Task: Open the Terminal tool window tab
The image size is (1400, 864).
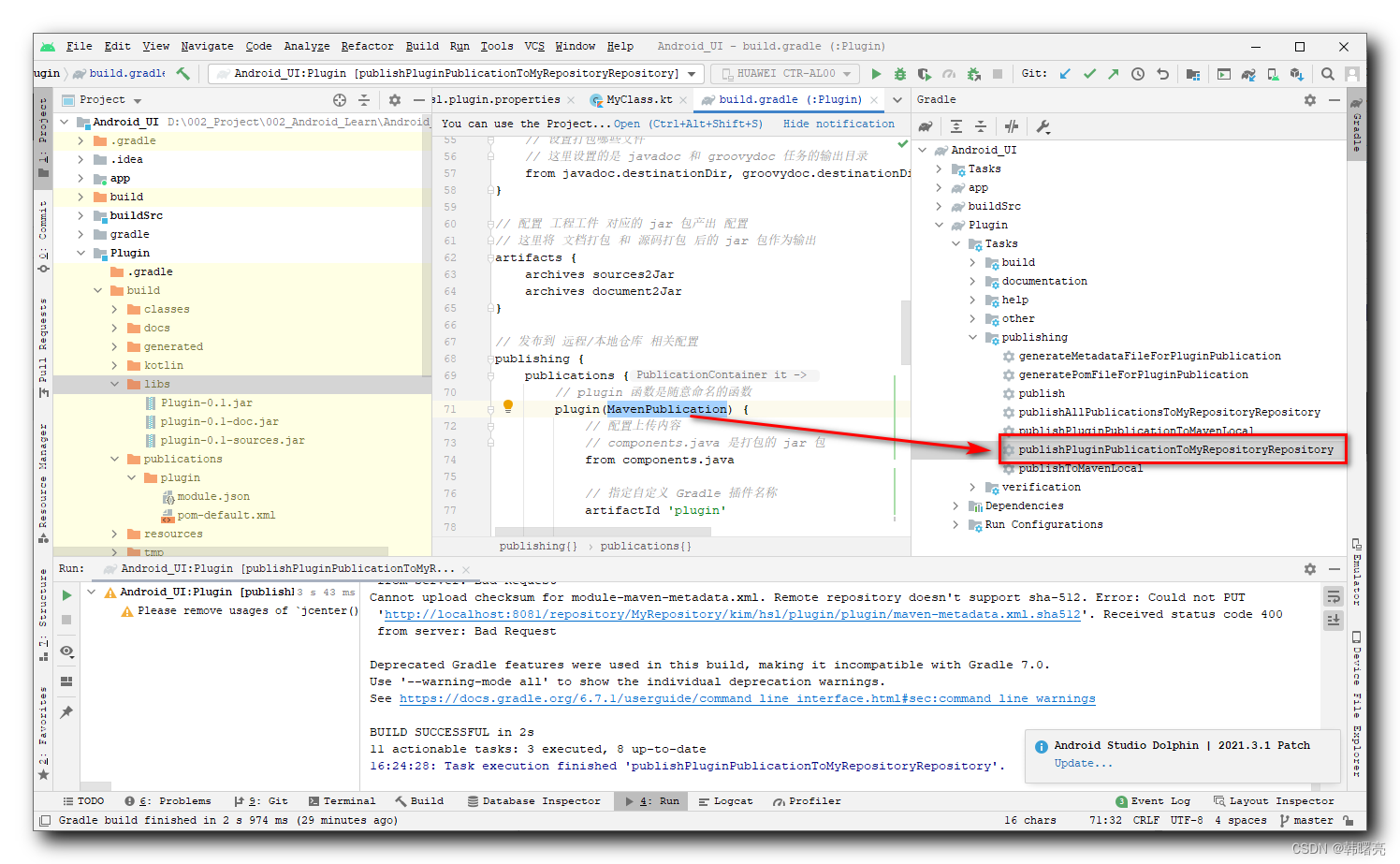Action: click(342, 801)
